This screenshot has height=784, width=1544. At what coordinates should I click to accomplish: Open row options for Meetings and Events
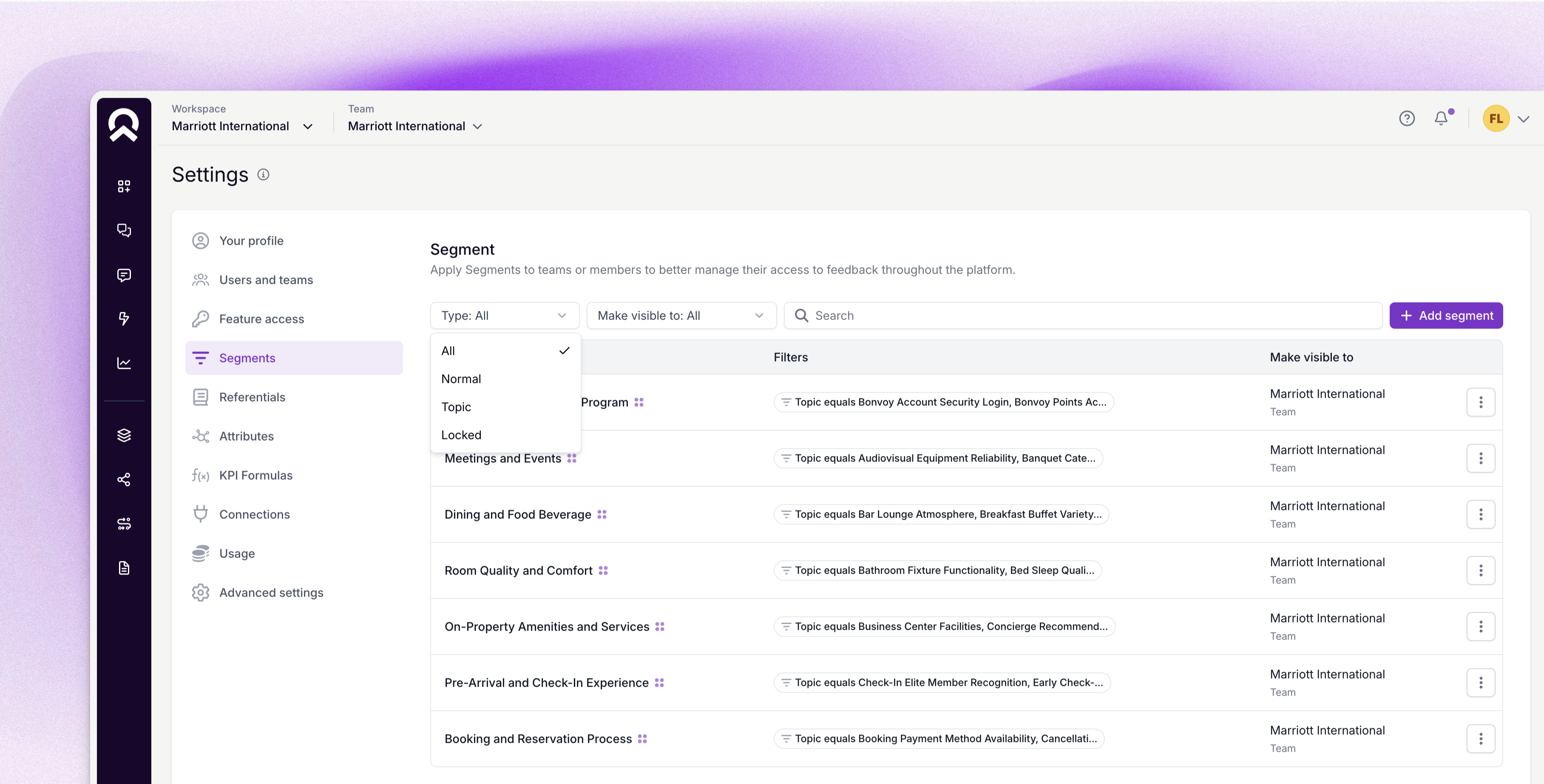point(1481,458)
